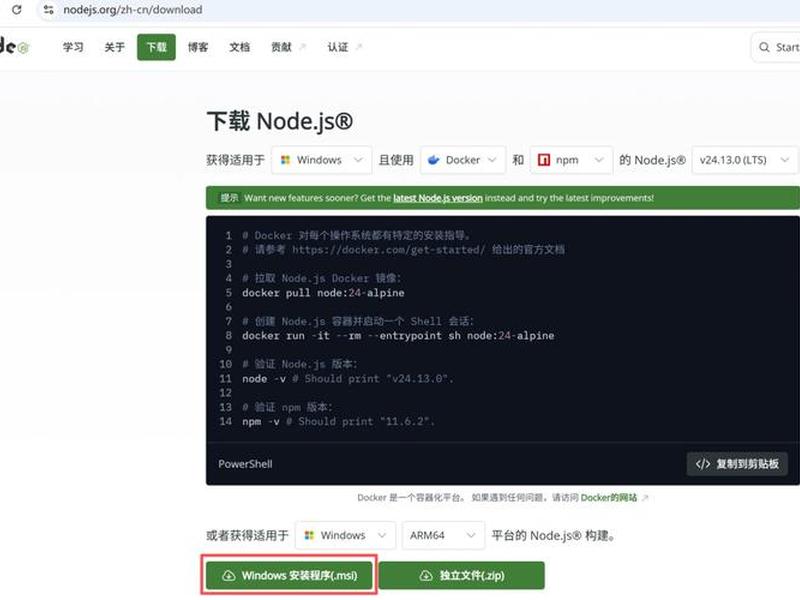Click the browser reload icon
The width and height of the screenshot is (800, 600).
click(x=17, y=9)
